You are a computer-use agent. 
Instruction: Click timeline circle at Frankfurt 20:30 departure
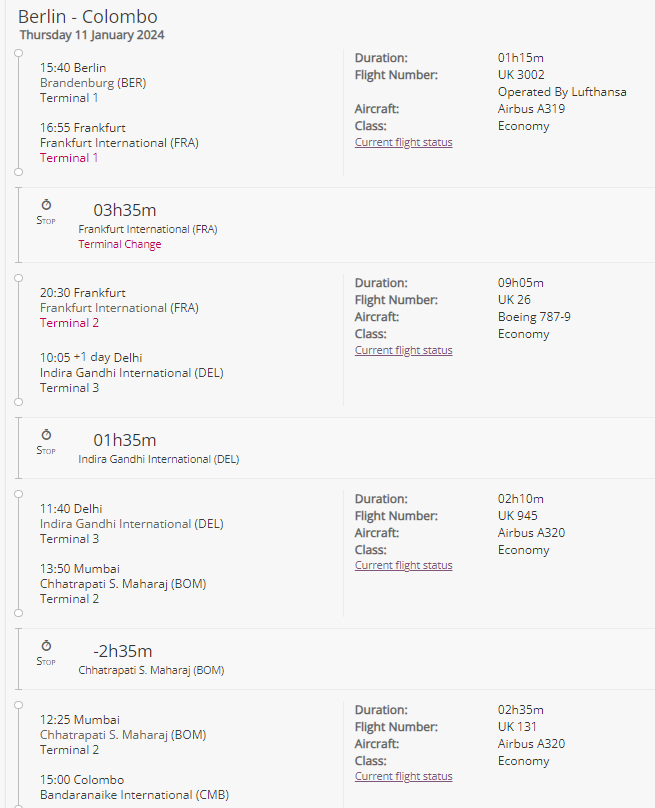[19, 278]
